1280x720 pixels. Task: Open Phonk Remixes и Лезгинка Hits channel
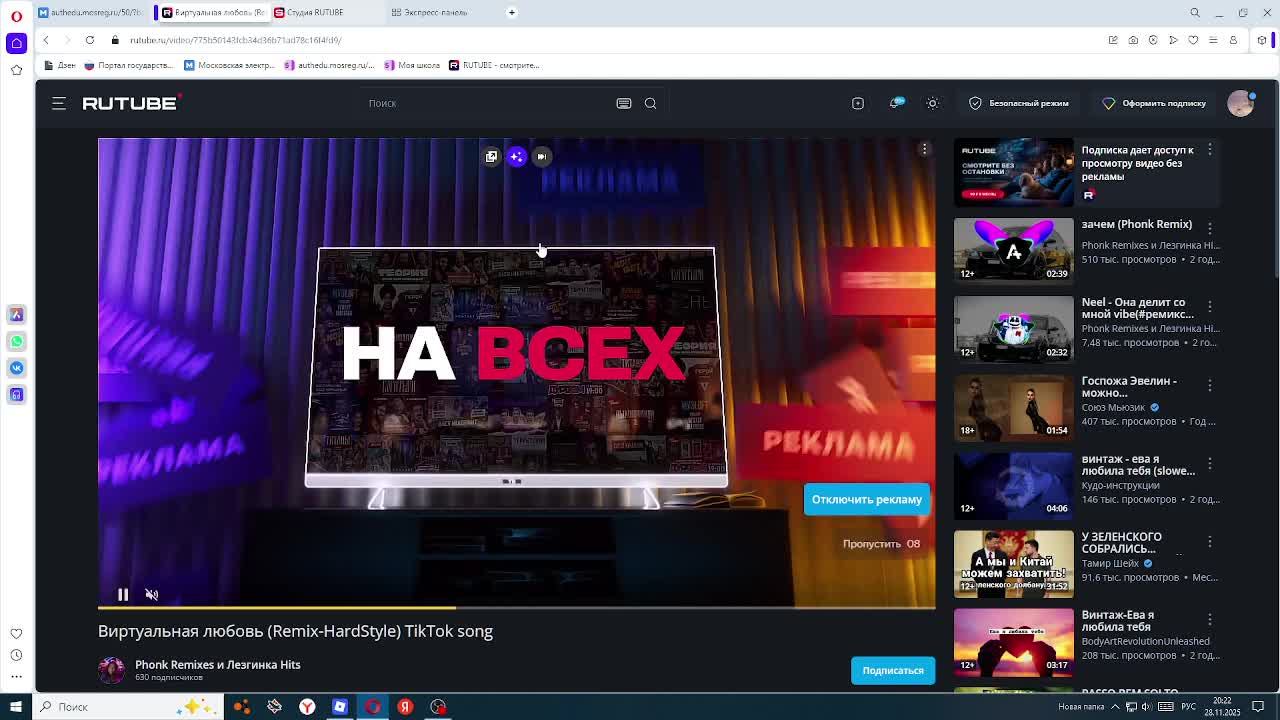click(218, 664)
